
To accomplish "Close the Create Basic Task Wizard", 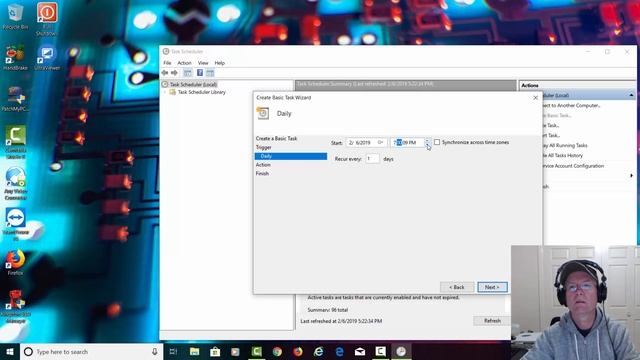I will click(536, 98).
